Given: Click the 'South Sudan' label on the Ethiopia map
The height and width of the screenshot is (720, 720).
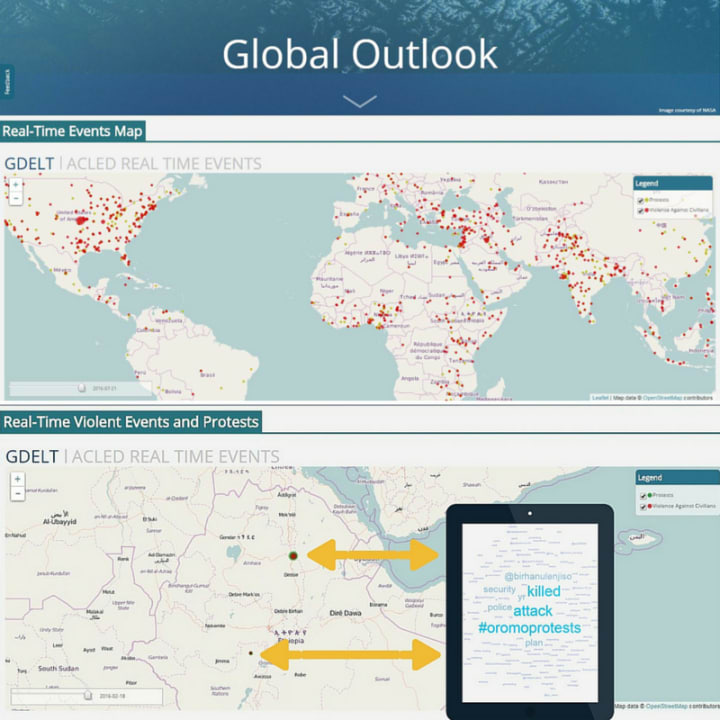Looking at the screenshot, I should [58, 669].
